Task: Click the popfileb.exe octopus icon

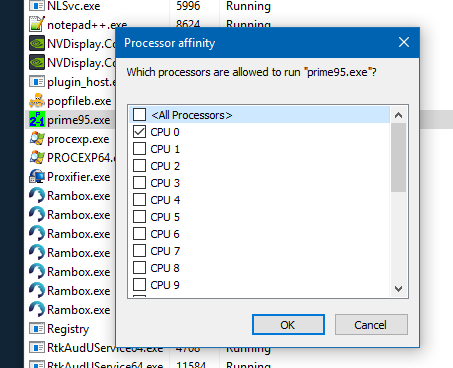Action: [37, 101]
